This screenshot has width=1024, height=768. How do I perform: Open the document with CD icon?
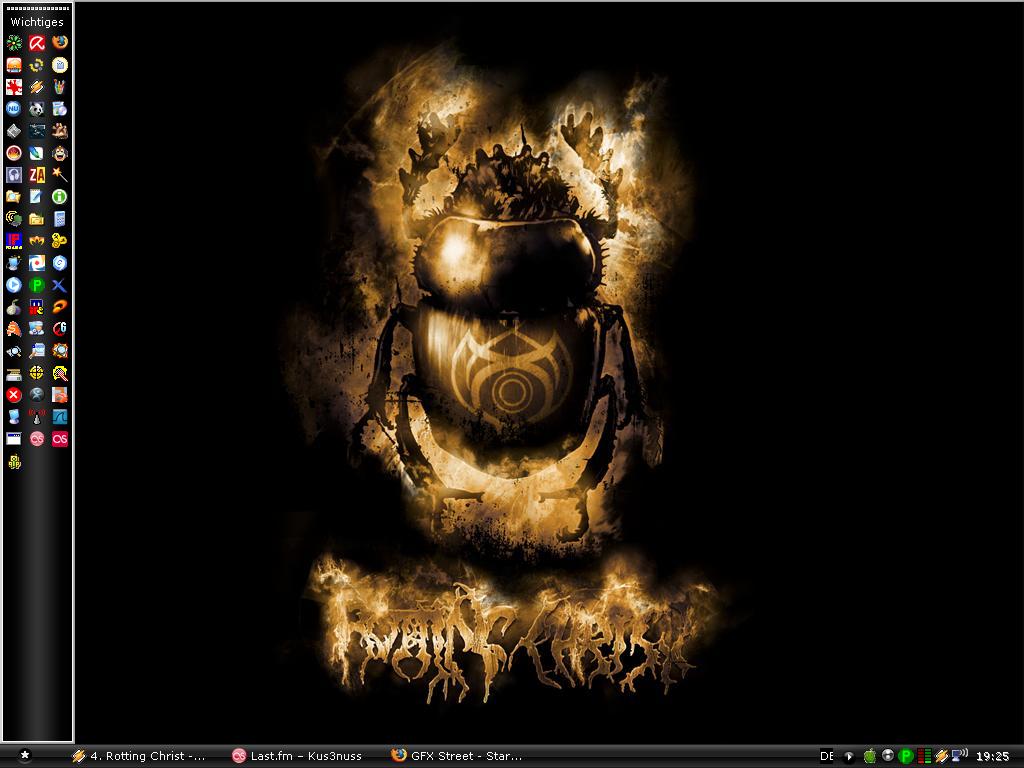point(59,109)
